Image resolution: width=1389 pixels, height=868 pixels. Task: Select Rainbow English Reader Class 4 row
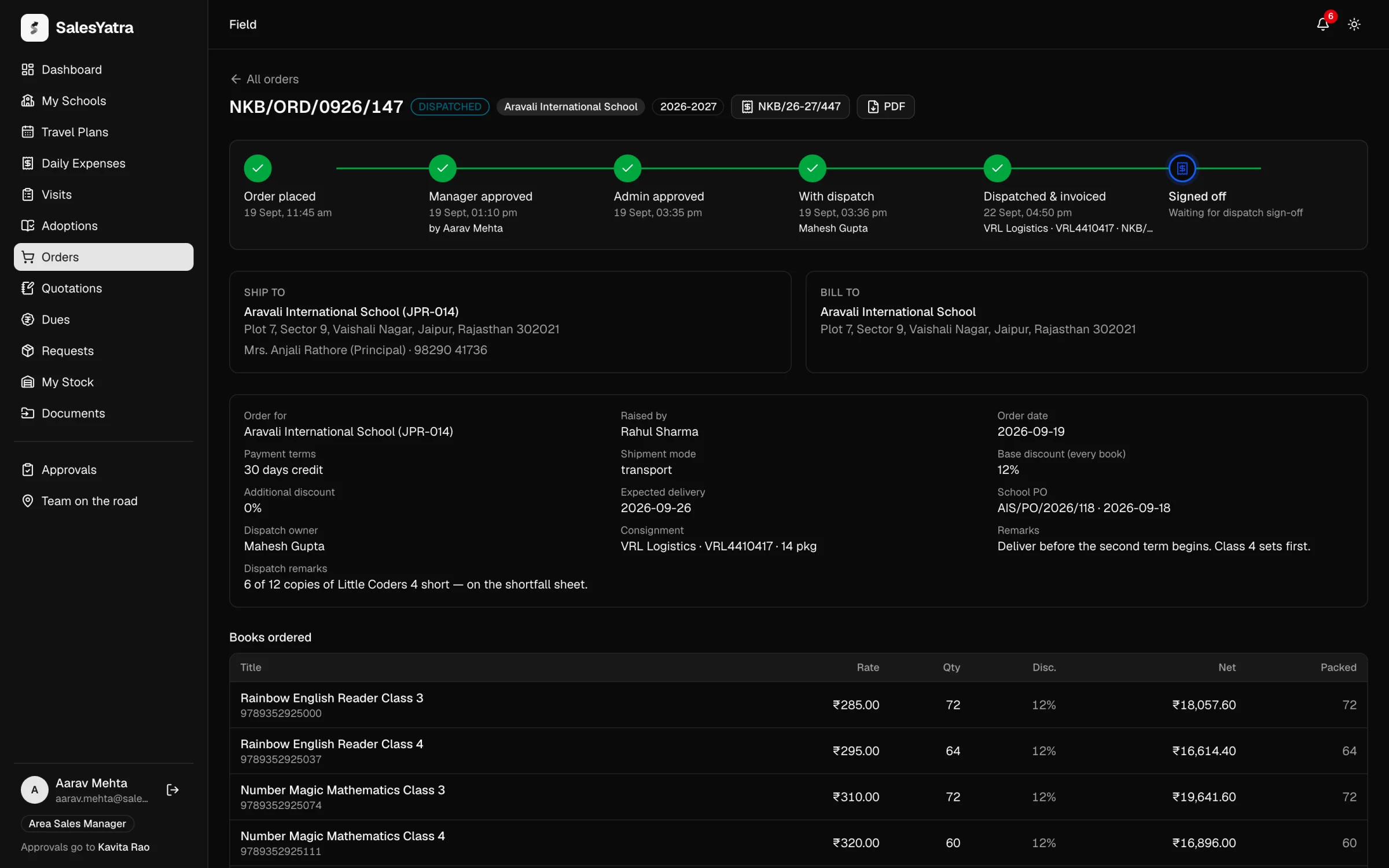(798, 751)
